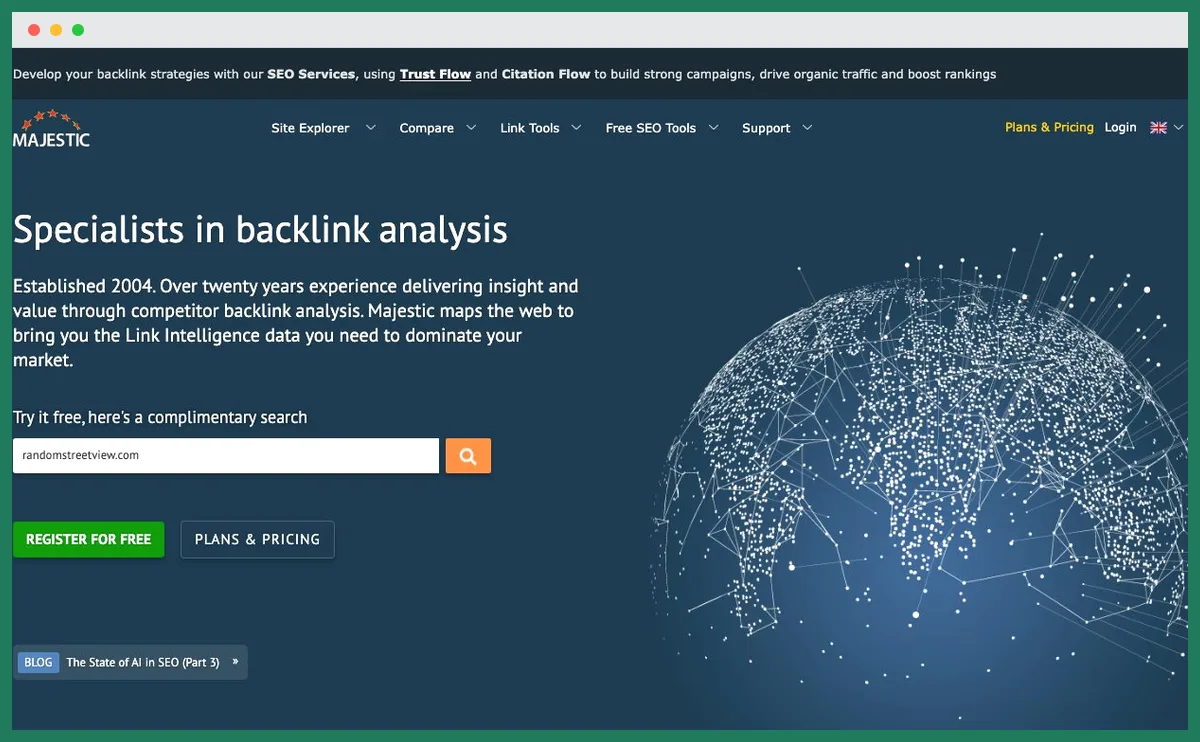Click the SEO Services text in the banner

311,74
